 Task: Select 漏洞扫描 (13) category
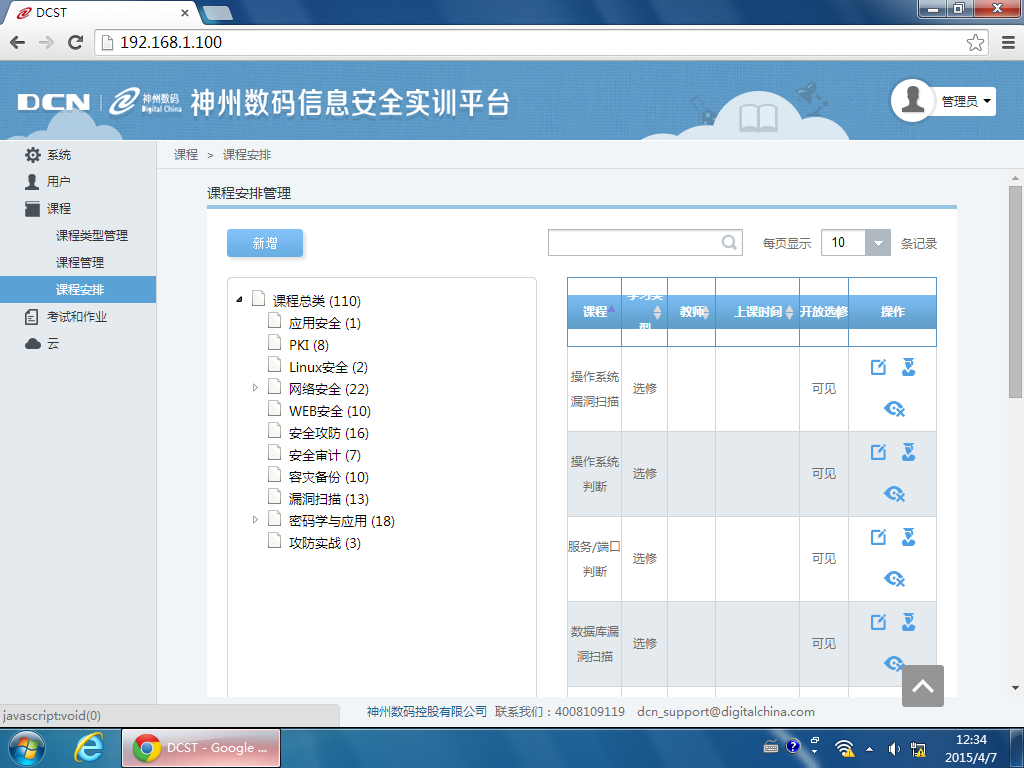(x=328, y=499)
